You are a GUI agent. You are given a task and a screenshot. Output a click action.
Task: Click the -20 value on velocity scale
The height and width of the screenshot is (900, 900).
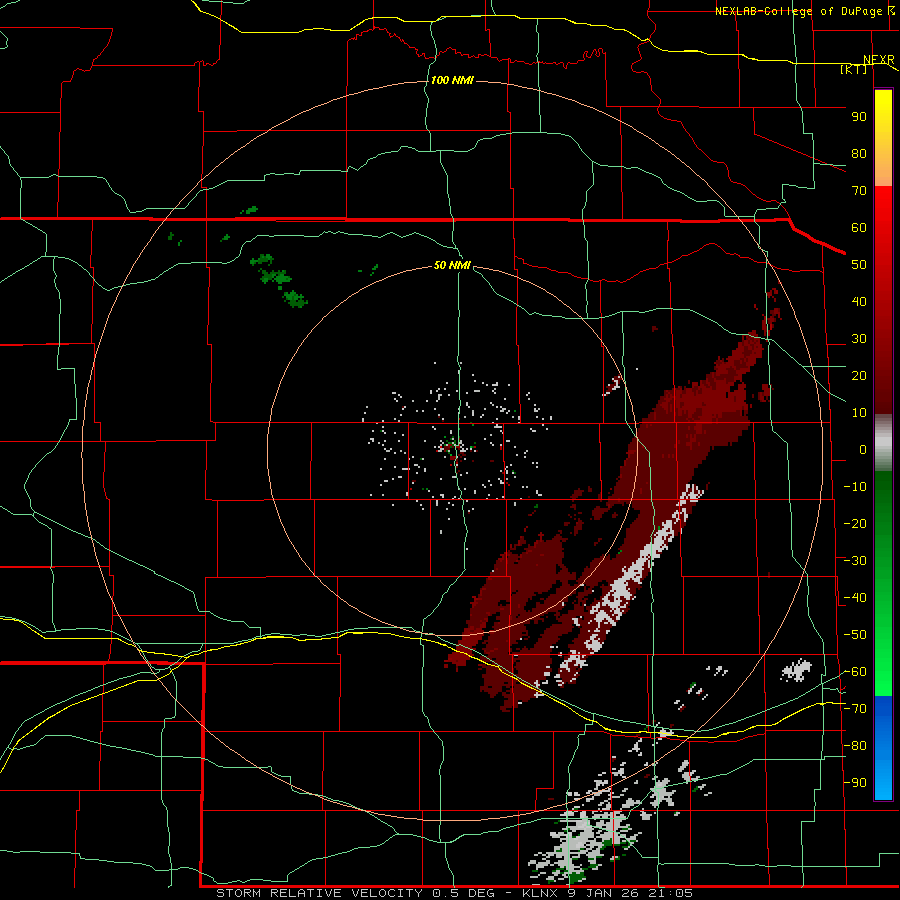[855, 523]
